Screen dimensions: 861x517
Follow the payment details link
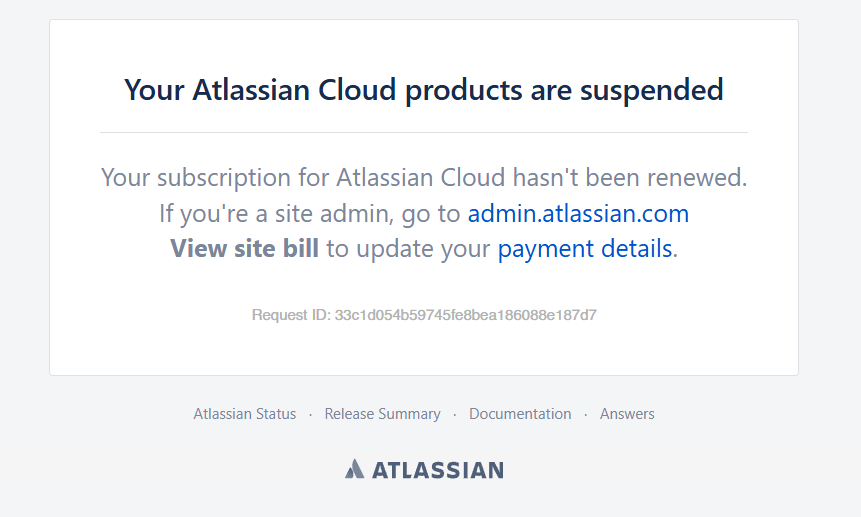click(x=585, y=249)
